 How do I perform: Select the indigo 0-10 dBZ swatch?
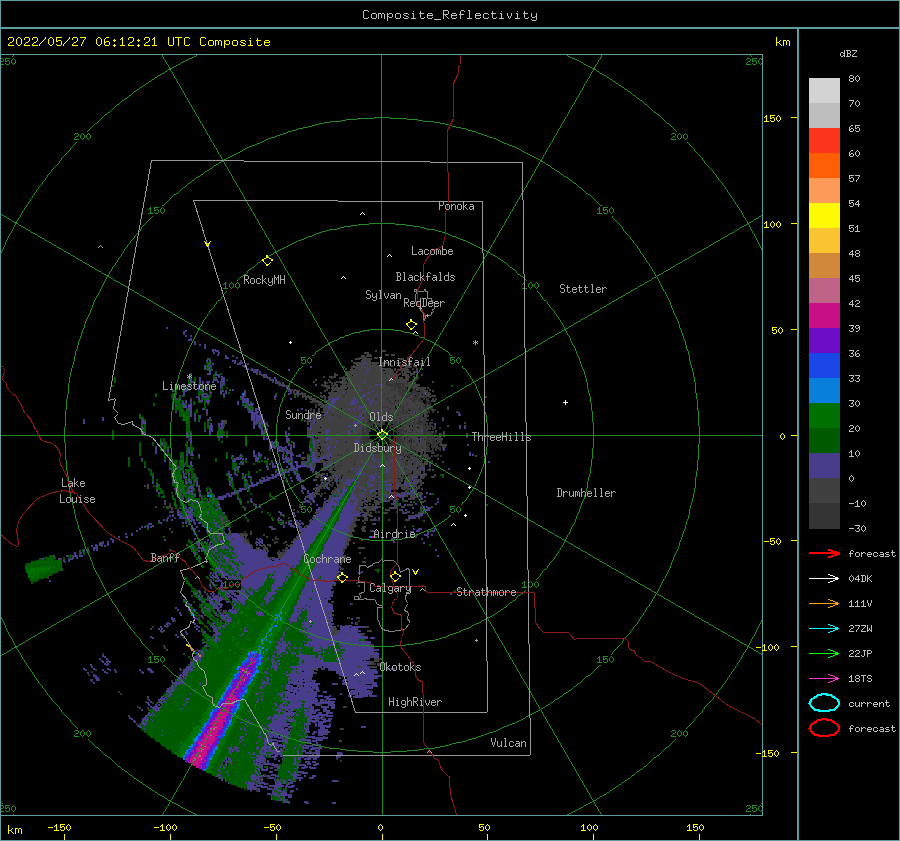824,465
